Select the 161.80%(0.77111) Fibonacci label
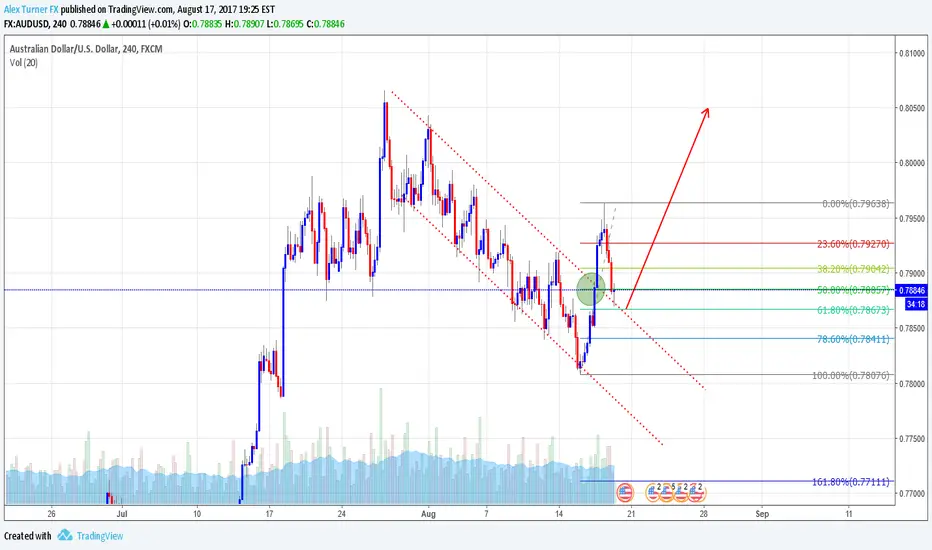This screenshot has width=932, height=550. pos(851,482)
